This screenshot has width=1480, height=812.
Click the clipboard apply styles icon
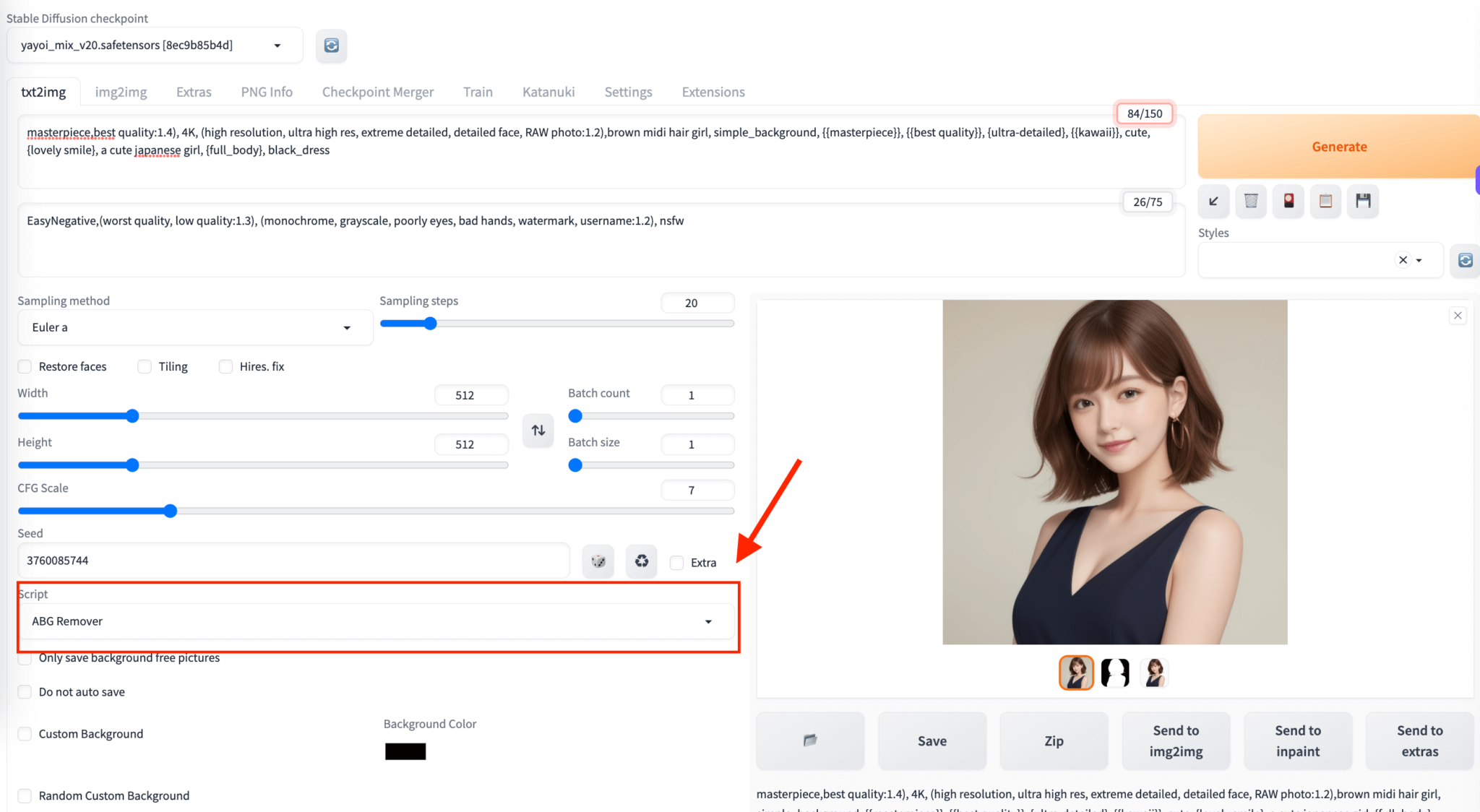(1325, 201)
